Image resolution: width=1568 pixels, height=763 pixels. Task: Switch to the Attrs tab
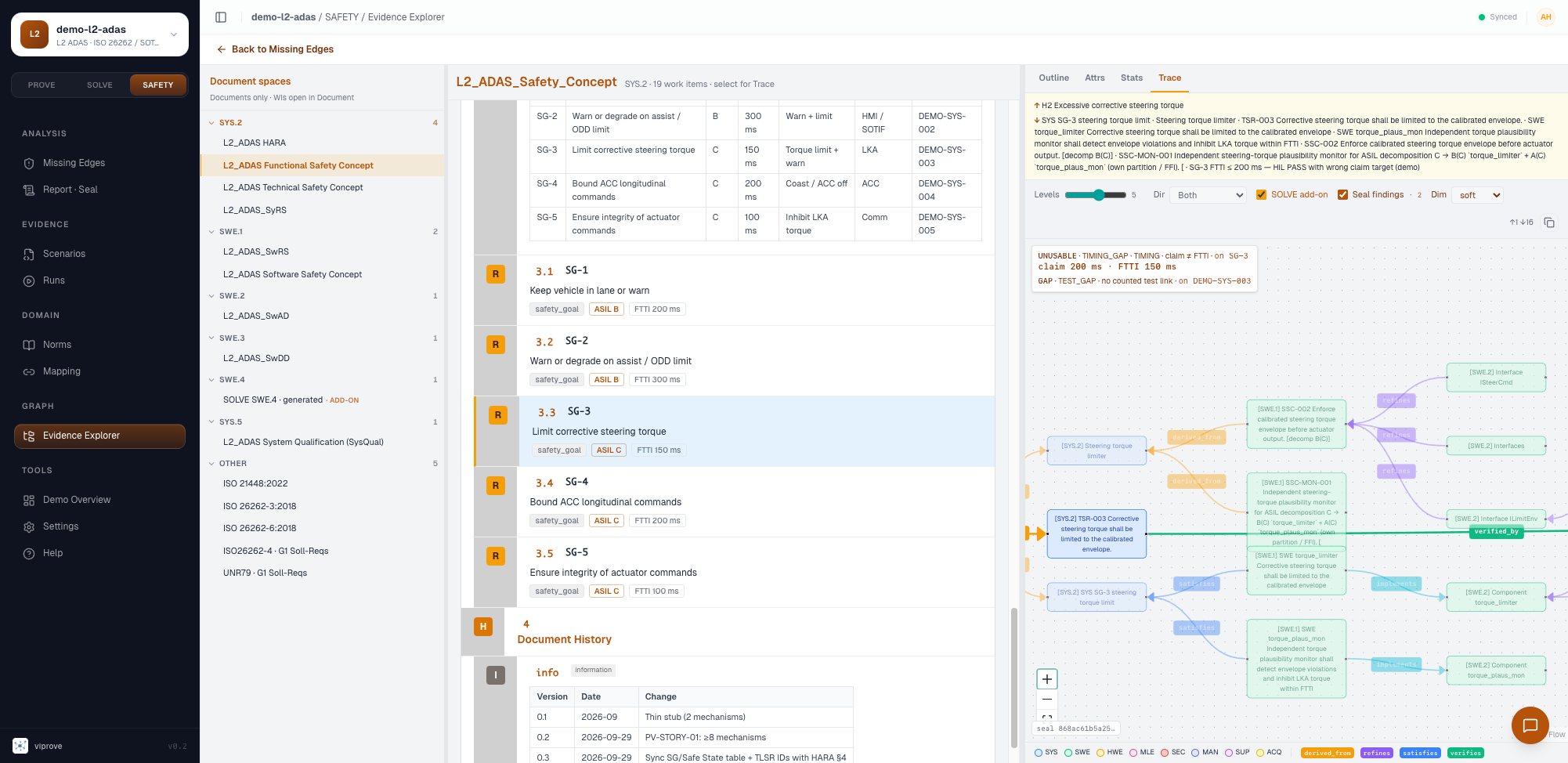(1094, 78)
